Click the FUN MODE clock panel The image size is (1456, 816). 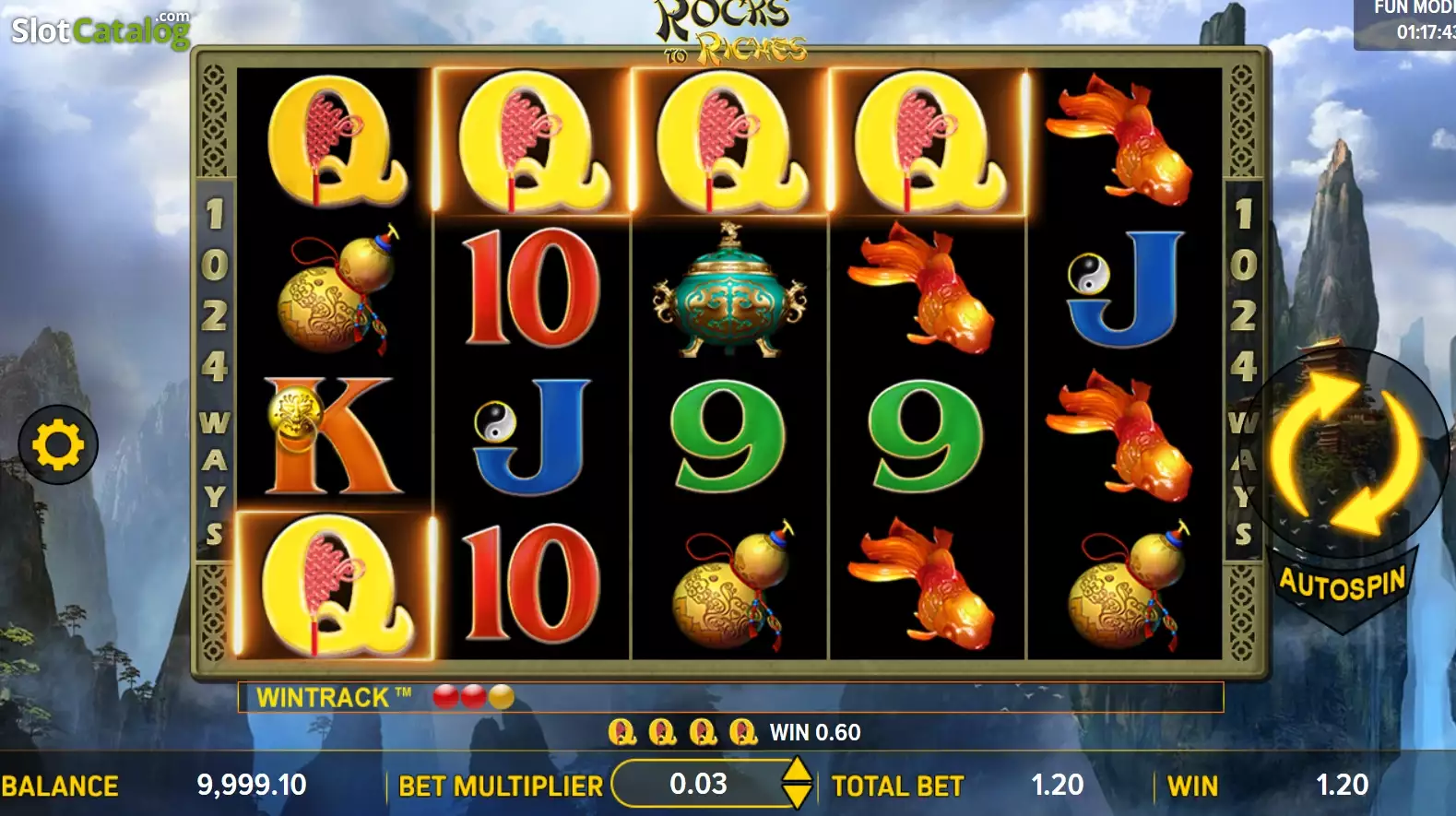point(1404,23)
